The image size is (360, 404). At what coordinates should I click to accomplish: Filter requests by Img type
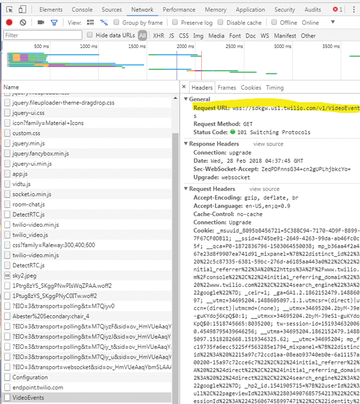[x=198, y=35]
